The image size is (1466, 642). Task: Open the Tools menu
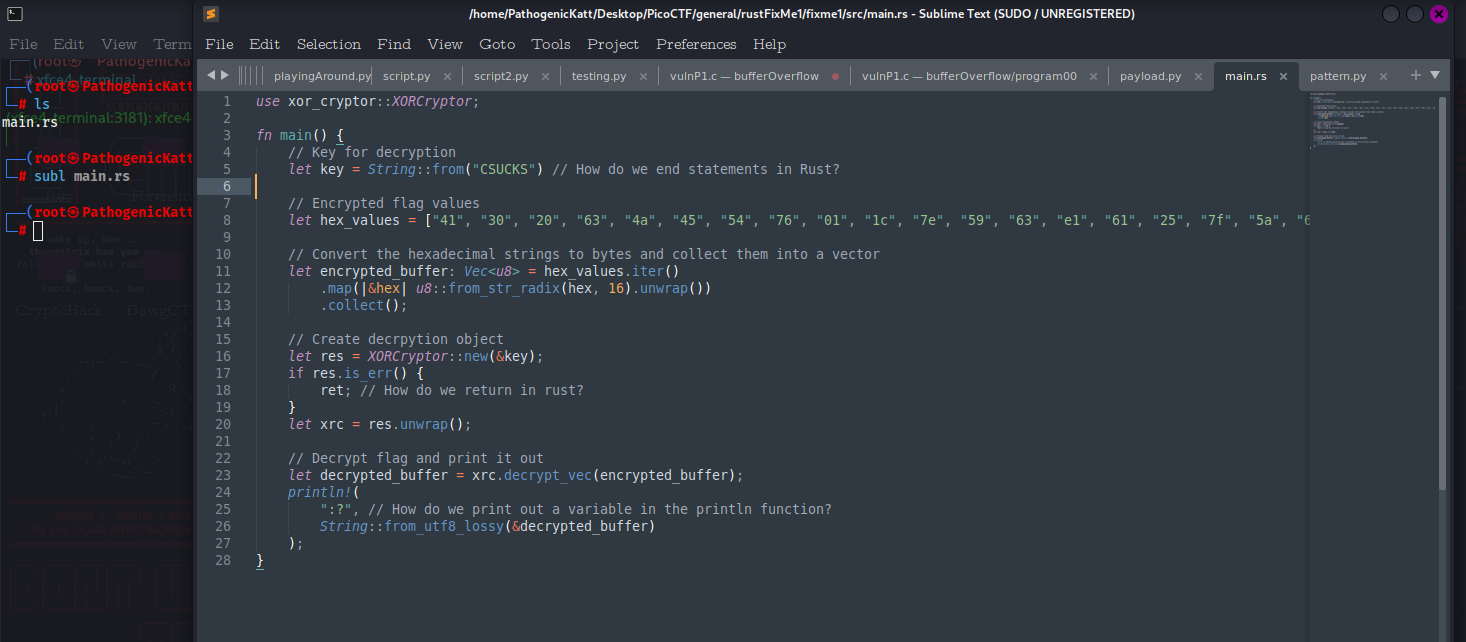(551, 44)
